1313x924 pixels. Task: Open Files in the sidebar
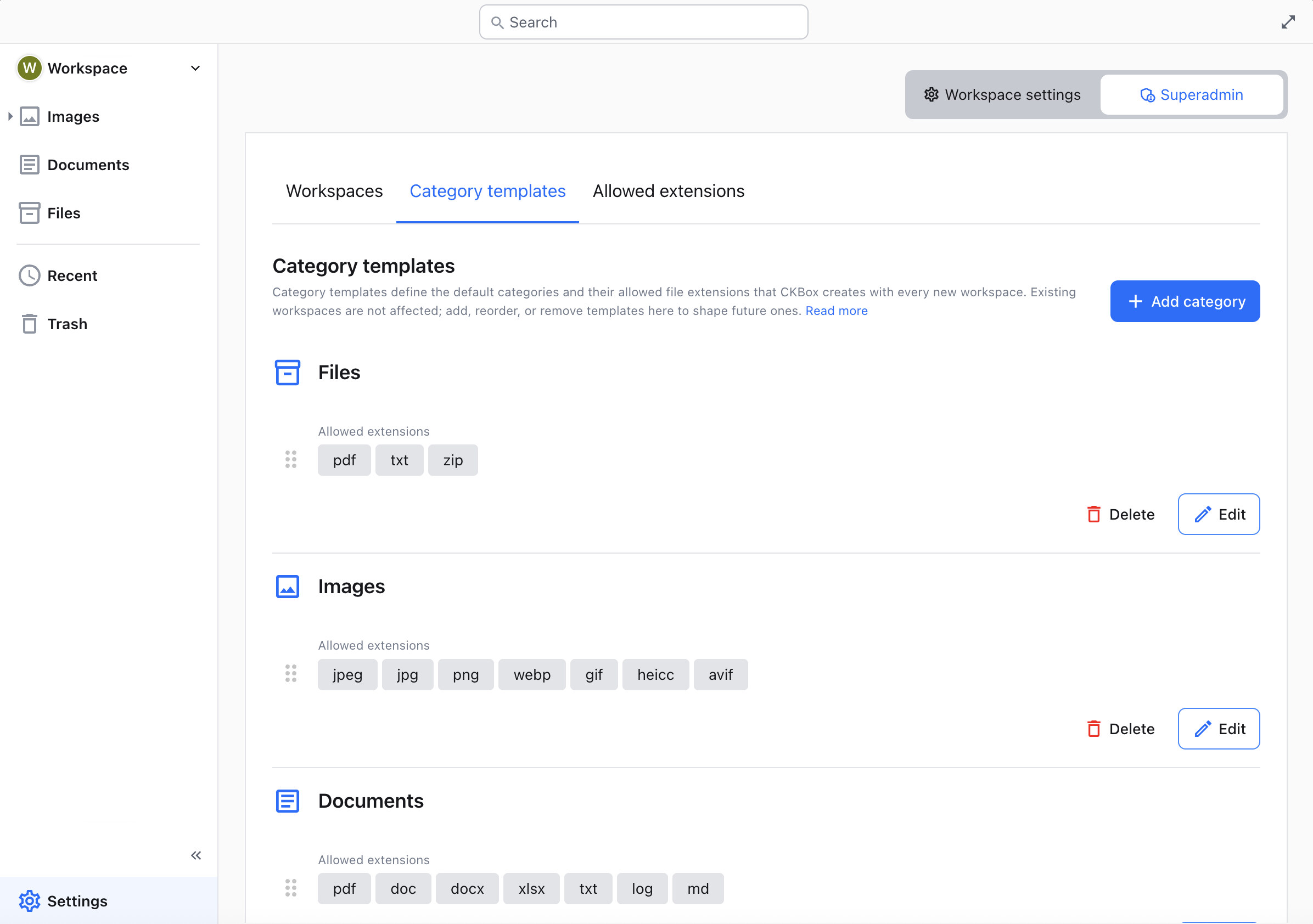64,213
